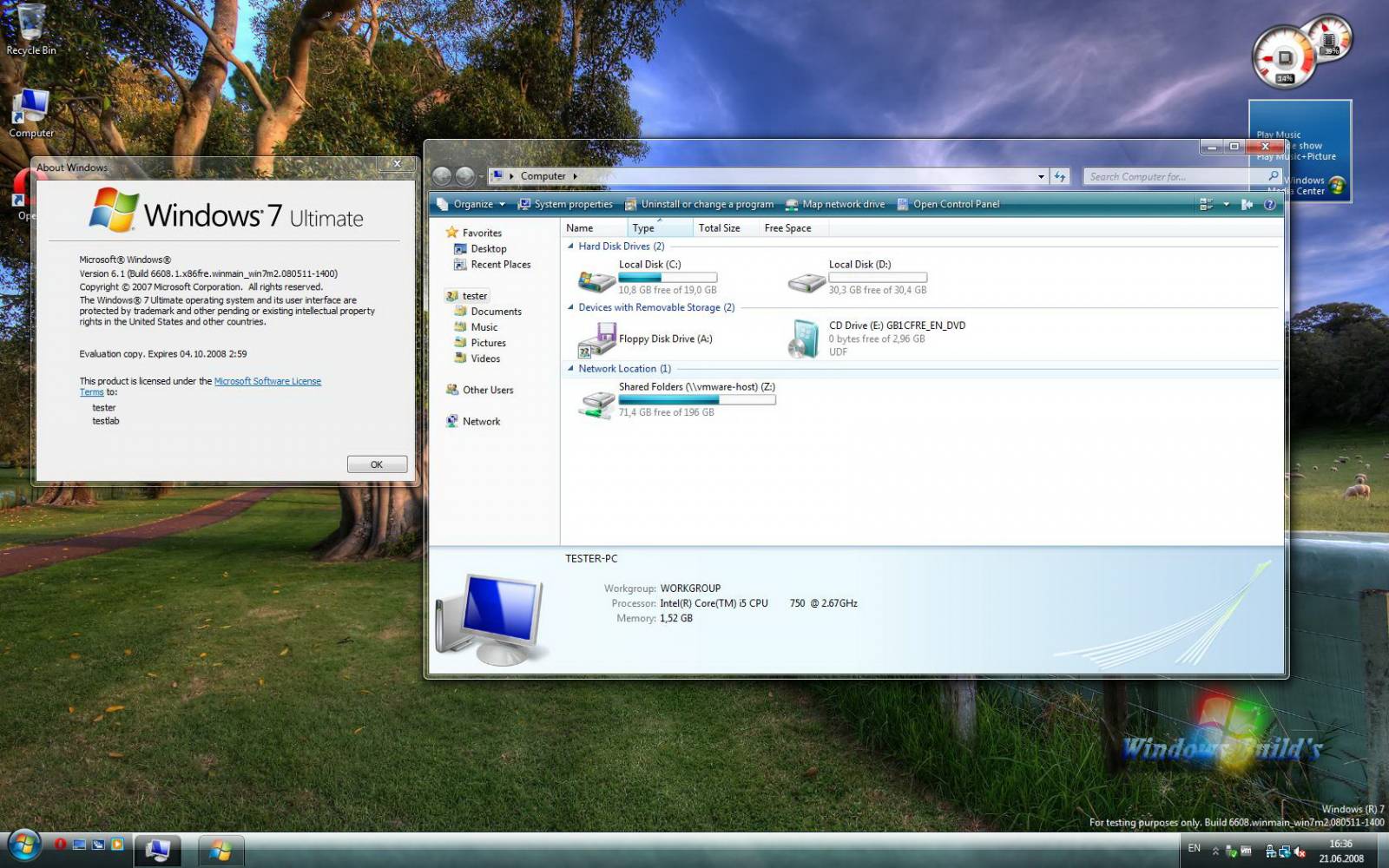Click EN language indicator in taskbar

point(1195,848)
